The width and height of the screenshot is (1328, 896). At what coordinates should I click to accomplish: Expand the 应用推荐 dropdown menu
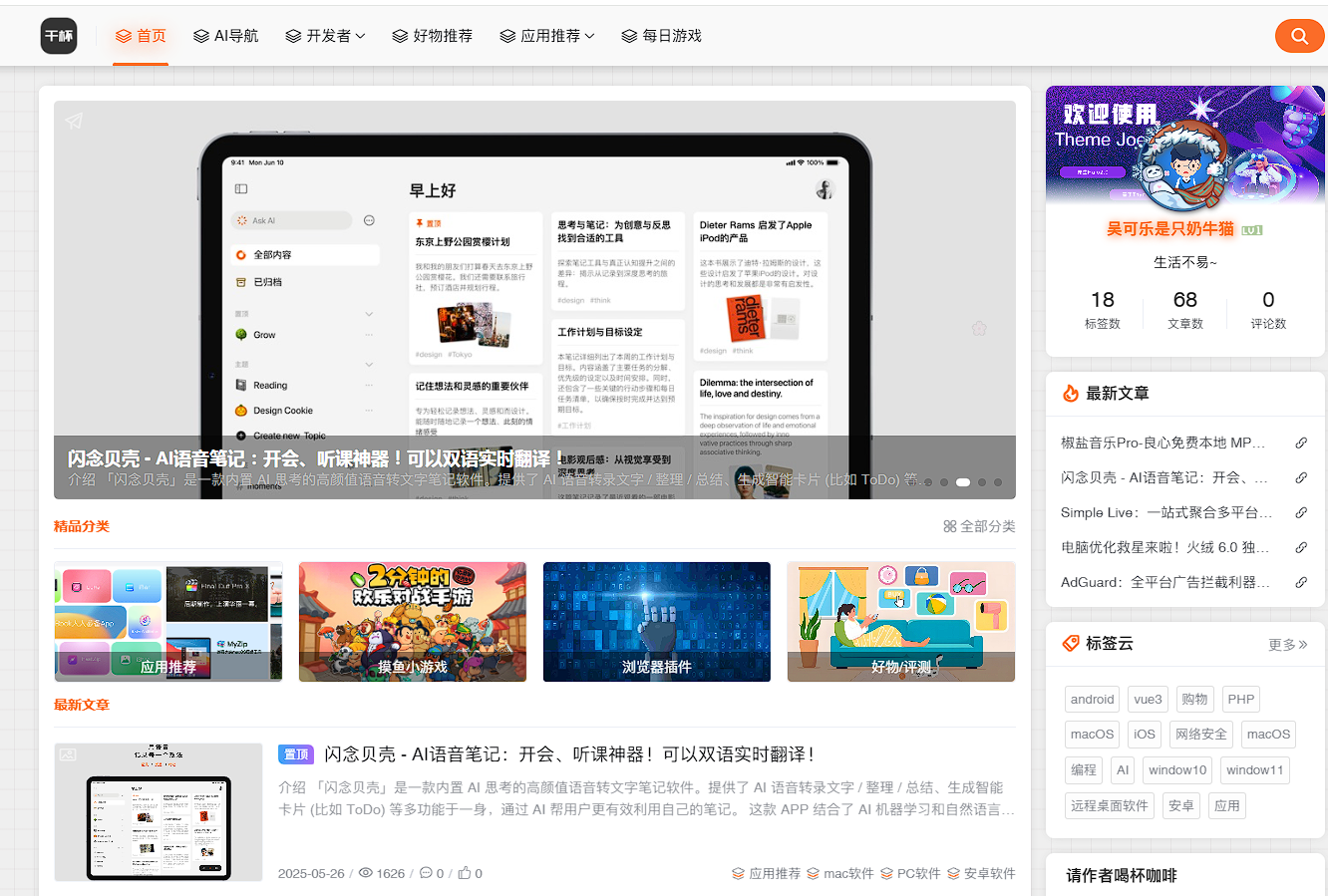point(546,36)
